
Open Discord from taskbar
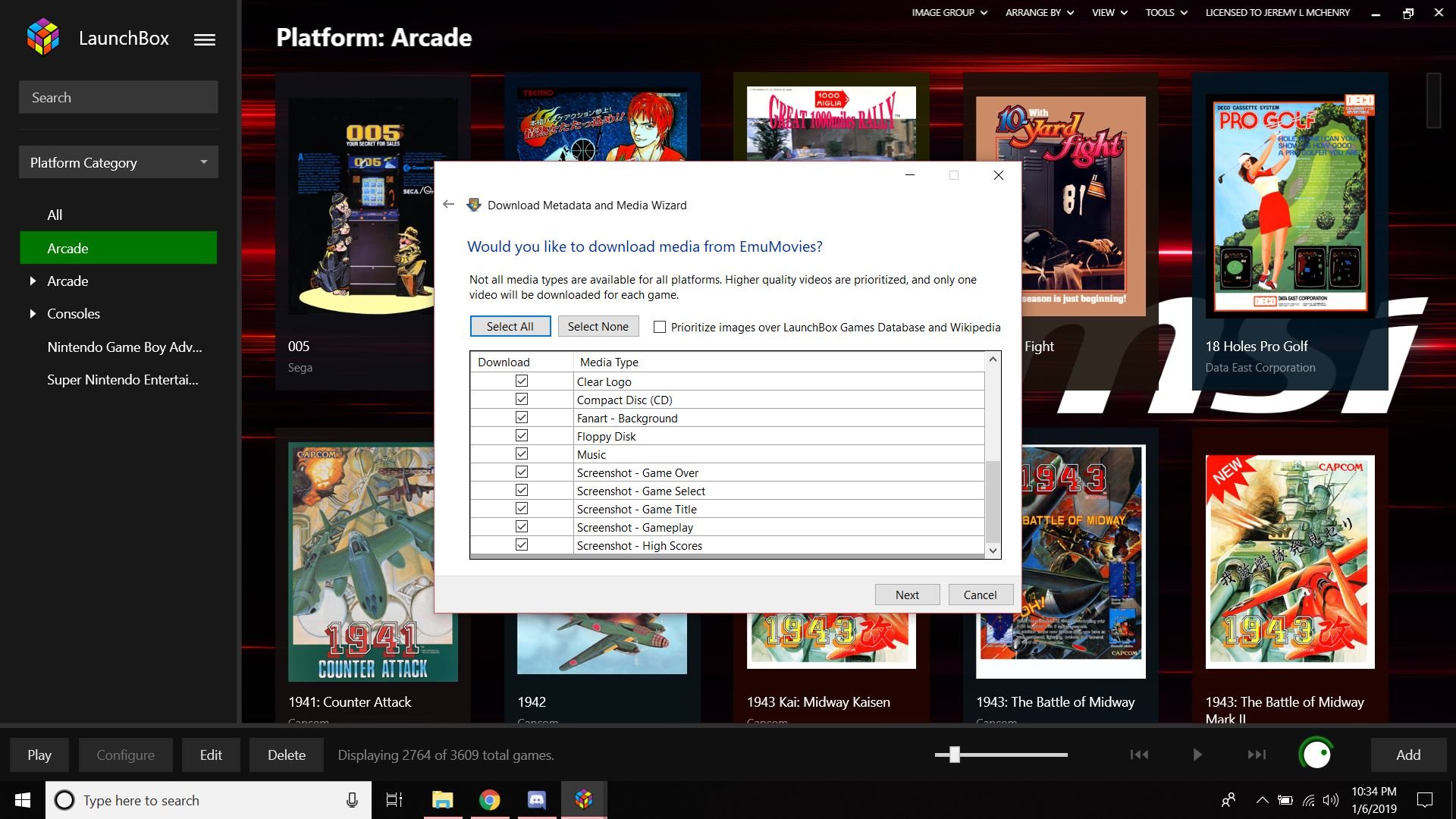(x=537, y=800)
